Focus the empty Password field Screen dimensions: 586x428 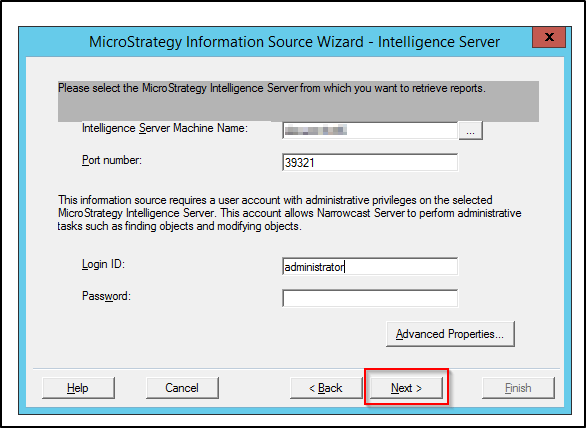[370, 298]
